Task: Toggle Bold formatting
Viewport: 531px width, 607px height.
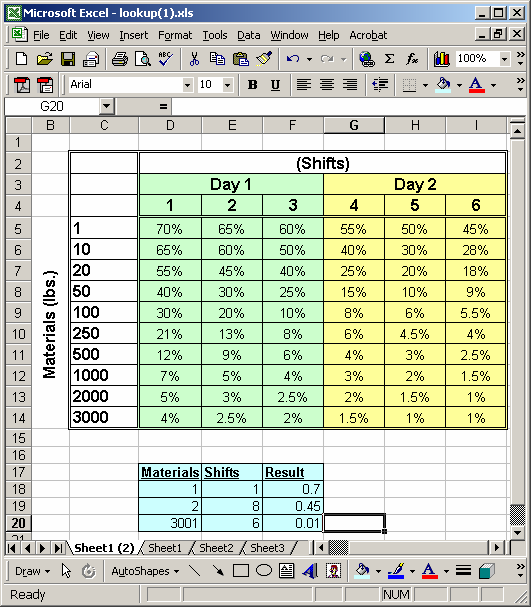Action: pos(252,85)
